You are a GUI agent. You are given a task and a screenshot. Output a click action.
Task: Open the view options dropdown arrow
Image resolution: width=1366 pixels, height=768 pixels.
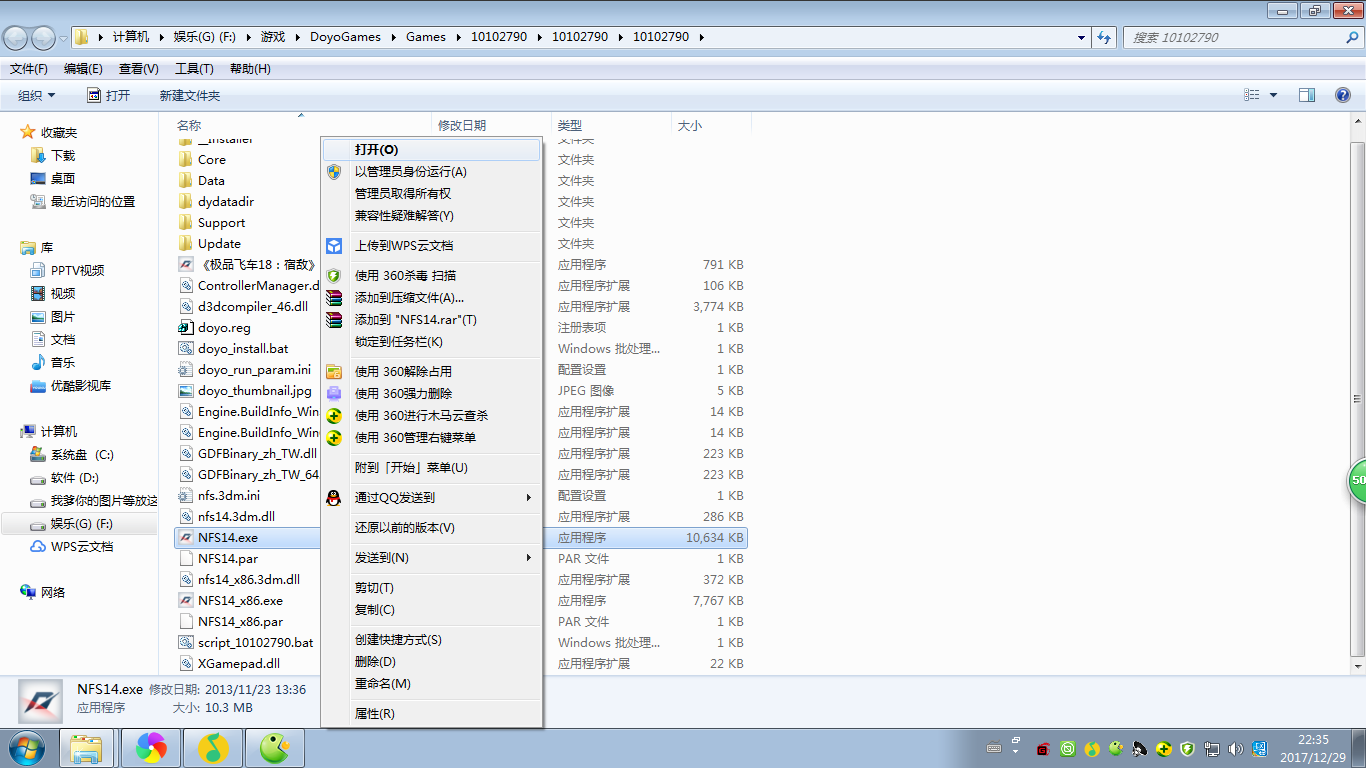tap(1273, 95)
